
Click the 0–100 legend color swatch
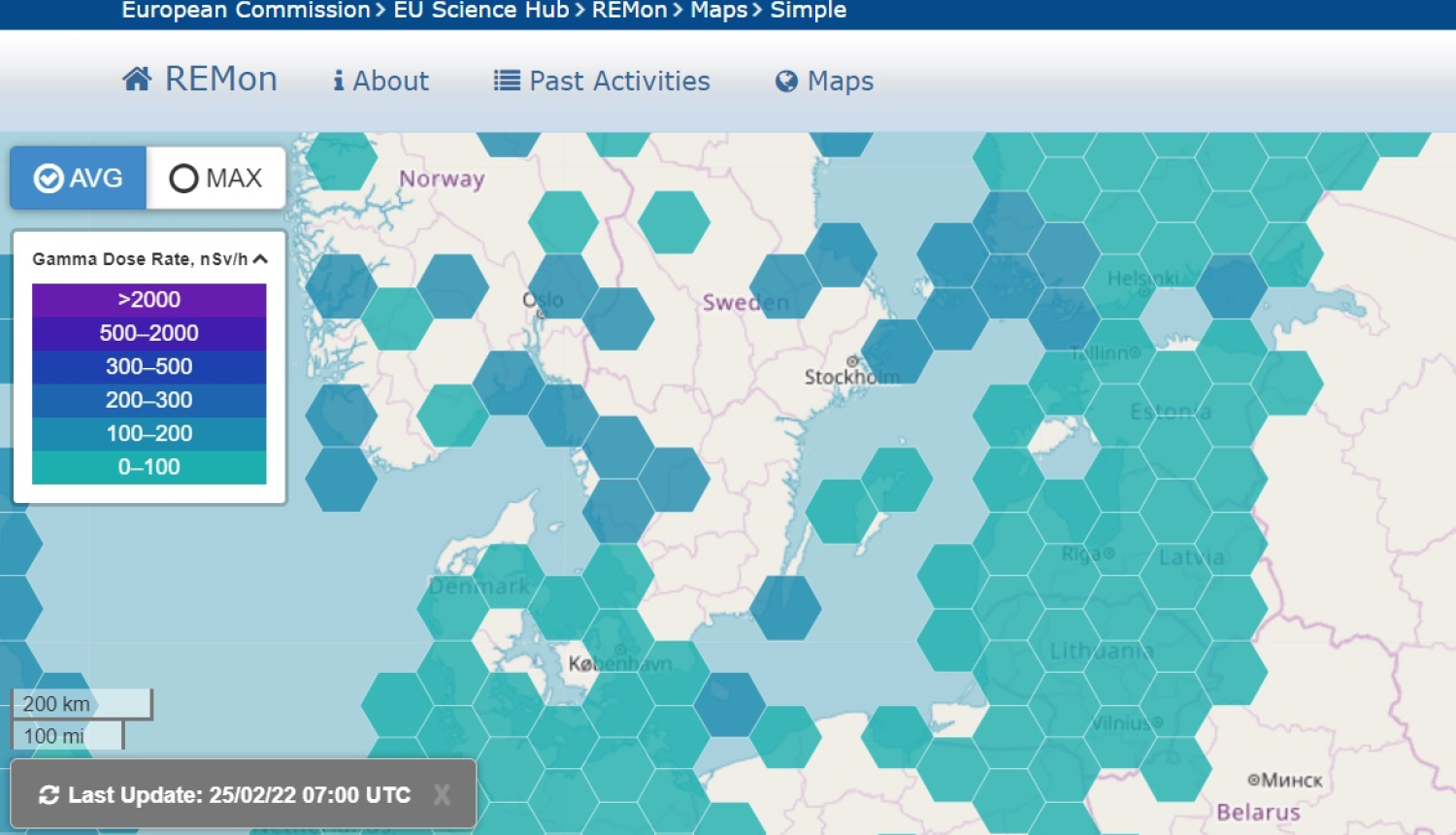[149, 467]
